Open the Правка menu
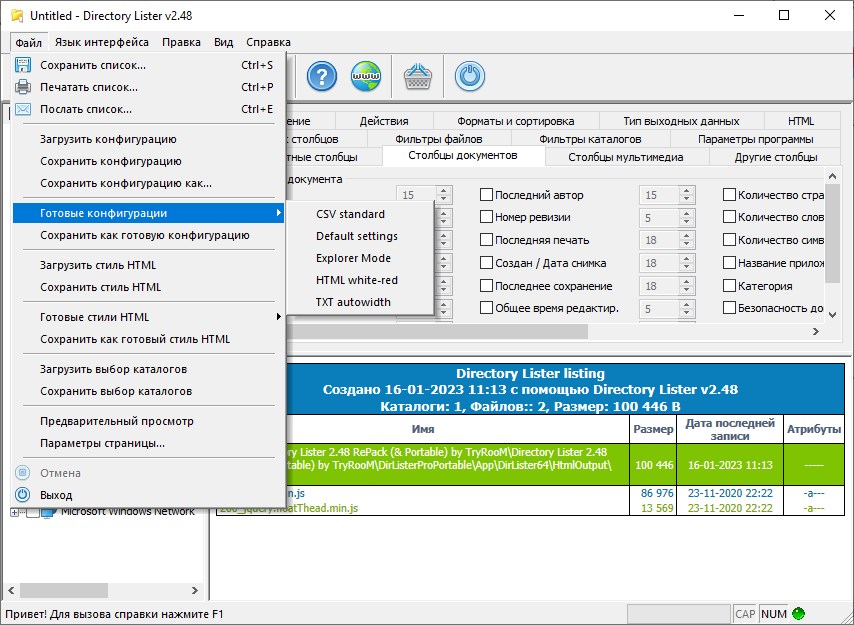The height and width of the screenshot is (625, 854). coord(181,42)
